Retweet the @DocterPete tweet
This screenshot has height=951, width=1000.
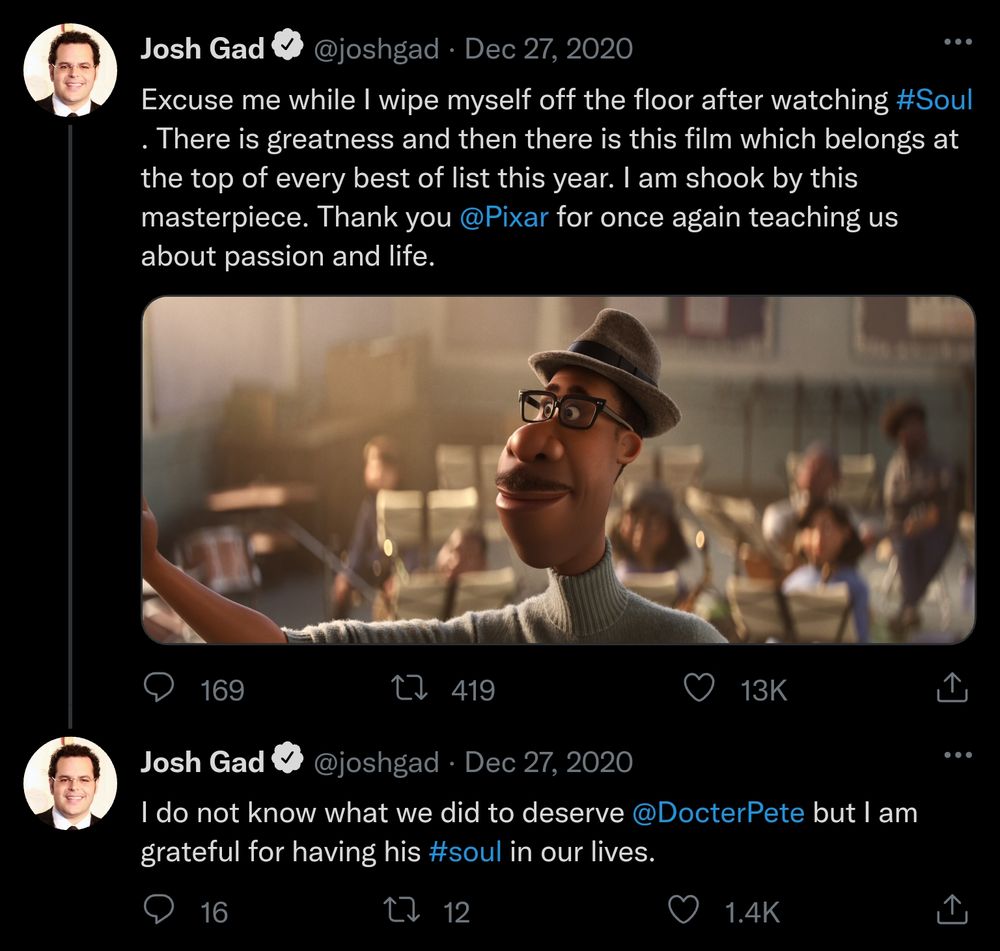click(x=400, y=911)
